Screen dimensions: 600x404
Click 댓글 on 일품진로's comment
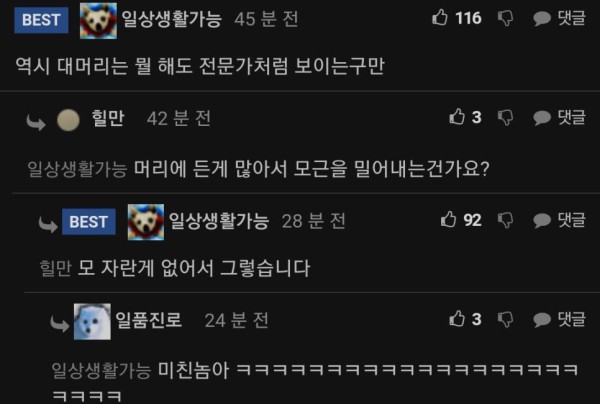pos(559,319)
